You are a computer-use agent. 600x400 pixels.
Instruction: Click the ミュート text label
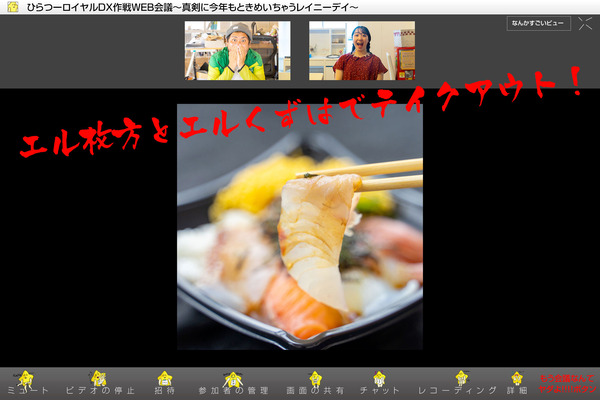tap(25, 390)
